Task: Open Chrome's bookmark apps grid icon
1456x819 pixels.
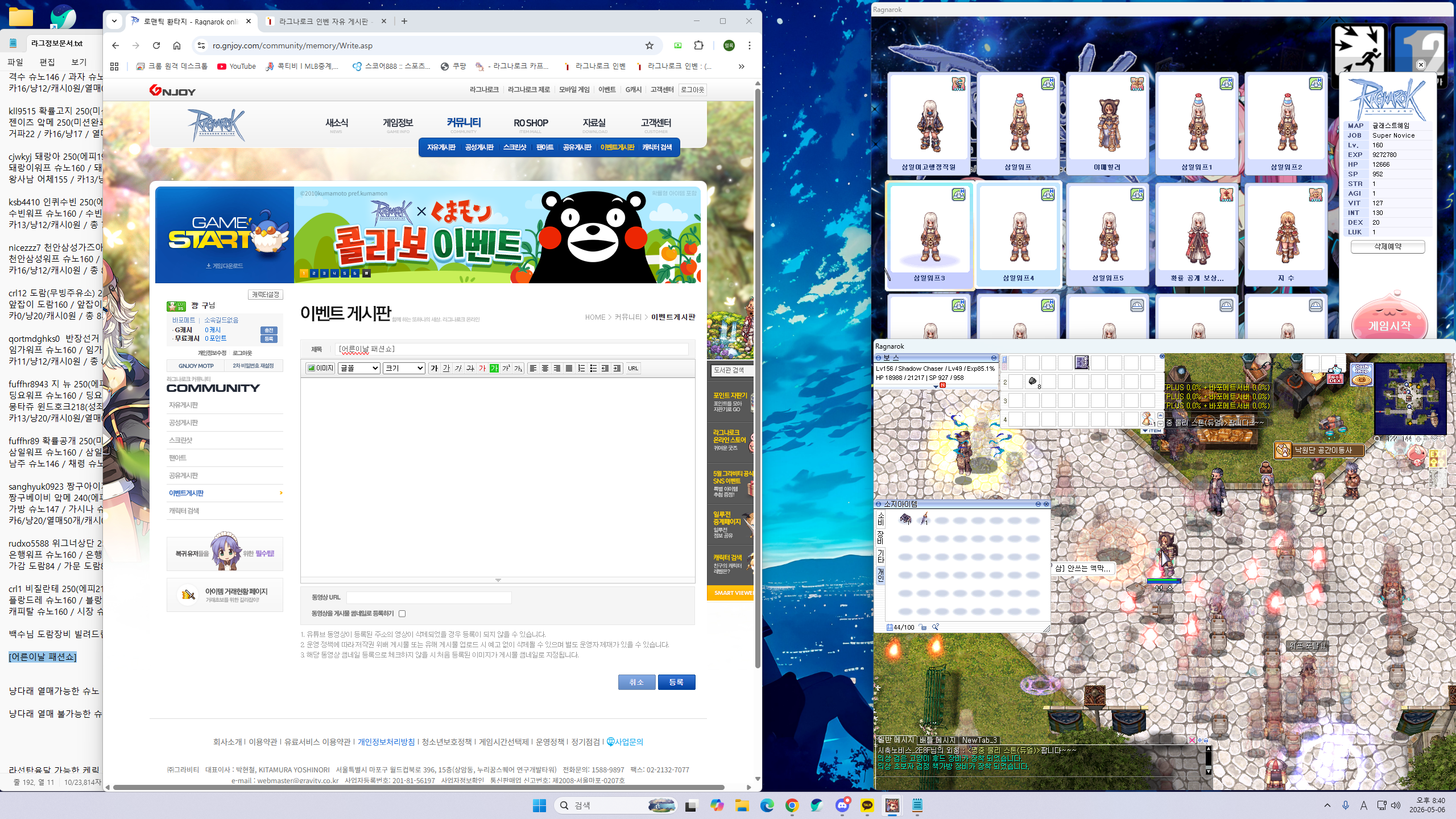Action: pyautogui.click(x=114, y=67)
